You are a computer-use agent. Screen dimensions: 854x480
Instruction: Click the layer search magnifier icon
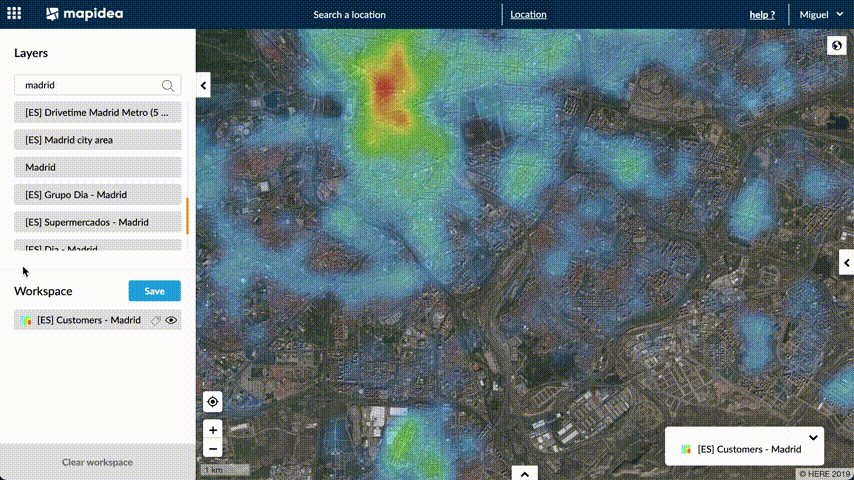point(168,86)
